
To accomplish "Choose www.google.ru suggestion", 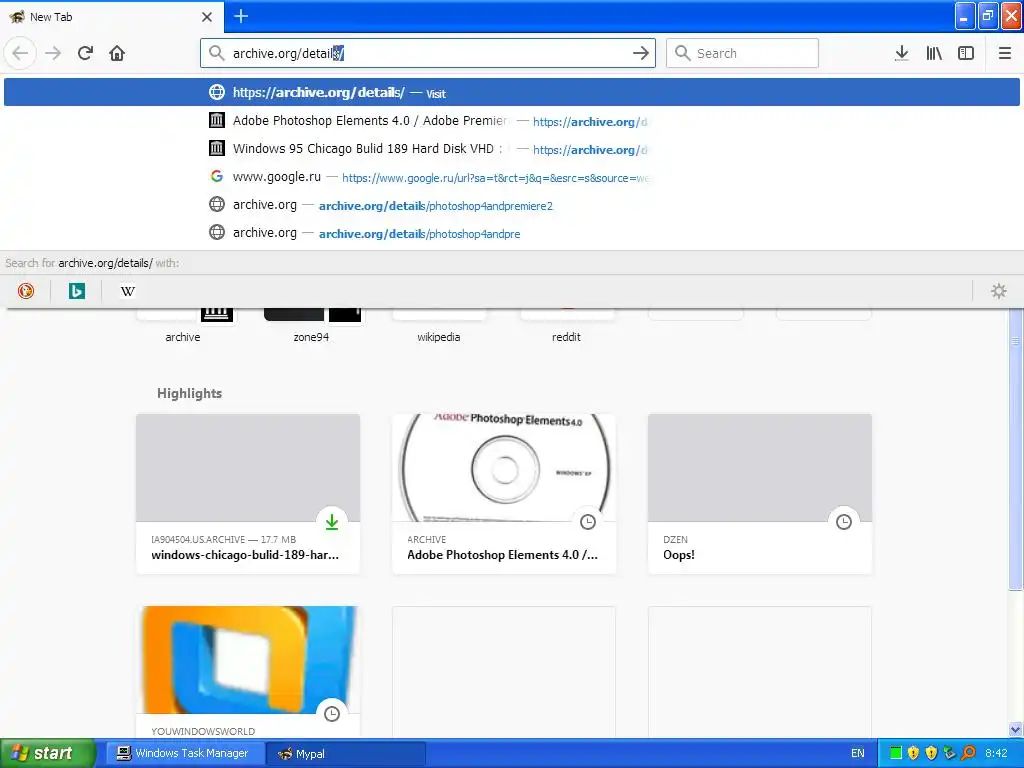I will click(511, 177).
